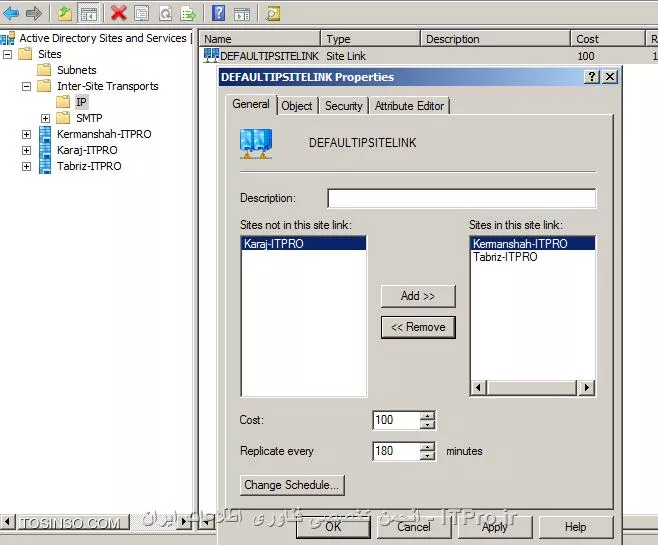Click the red Delete X icon
The image size is (658, 545).
tap(118, 13)
